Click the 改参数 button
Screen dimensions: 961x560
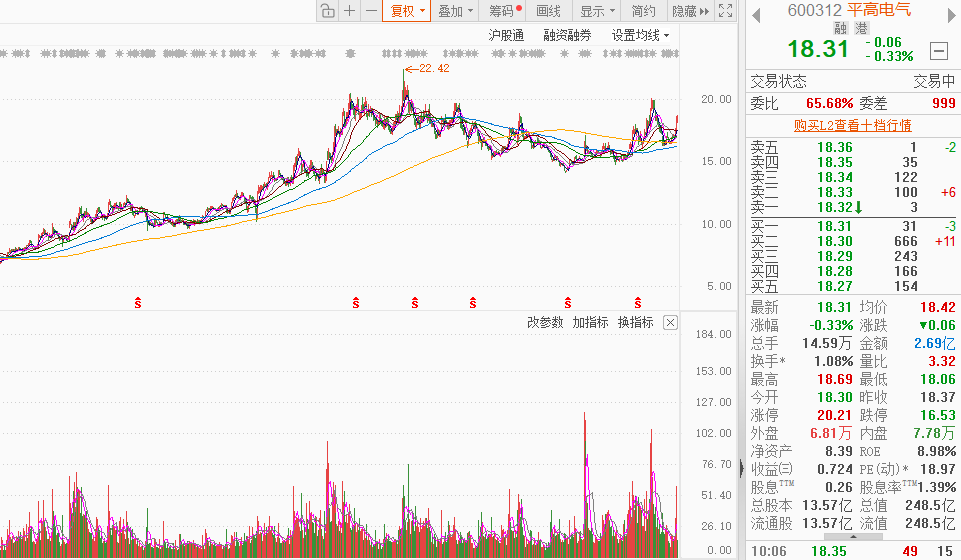coord(545,322)
